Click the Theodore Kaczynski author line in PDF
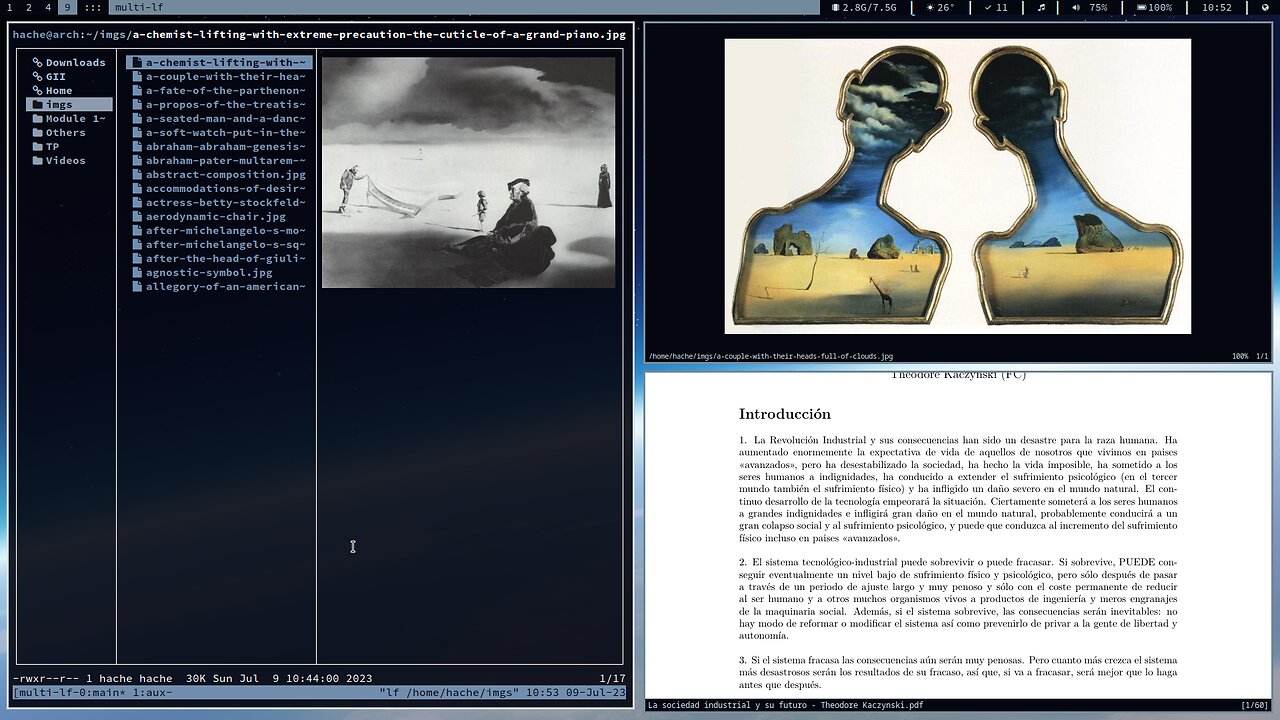 [x=958, y=376]
